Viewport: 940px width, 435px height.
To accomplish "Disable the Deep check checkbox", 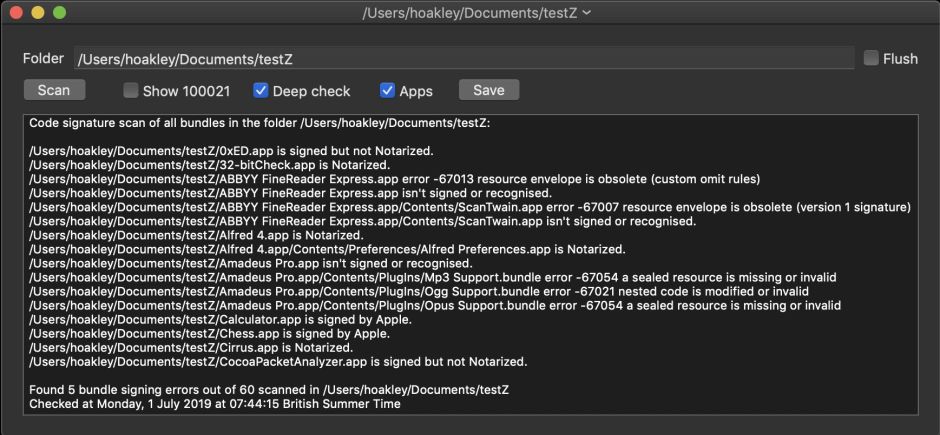I will (x=261, y=91).
